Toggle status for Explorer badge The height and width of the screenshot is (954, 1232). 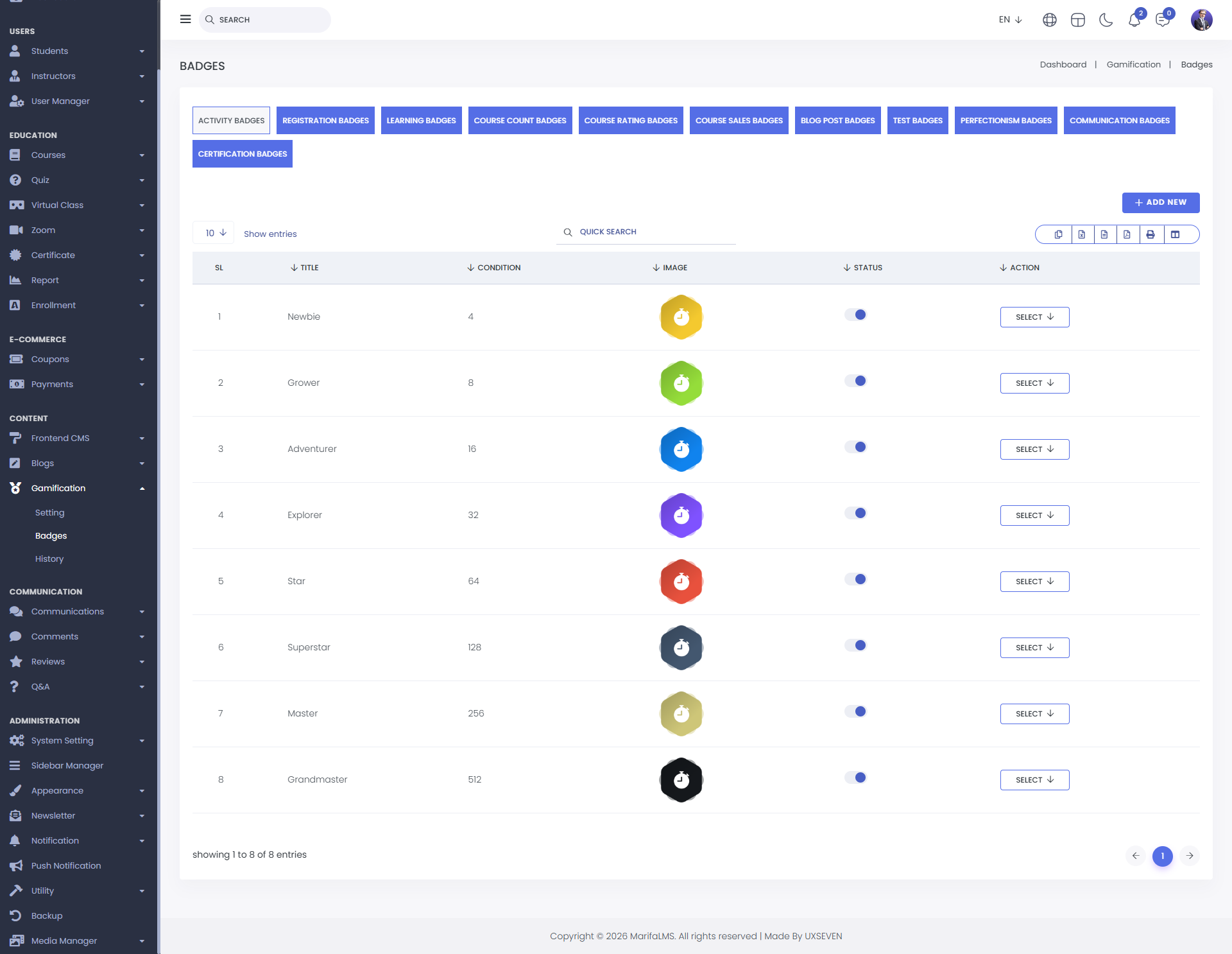tap(855, 513)
